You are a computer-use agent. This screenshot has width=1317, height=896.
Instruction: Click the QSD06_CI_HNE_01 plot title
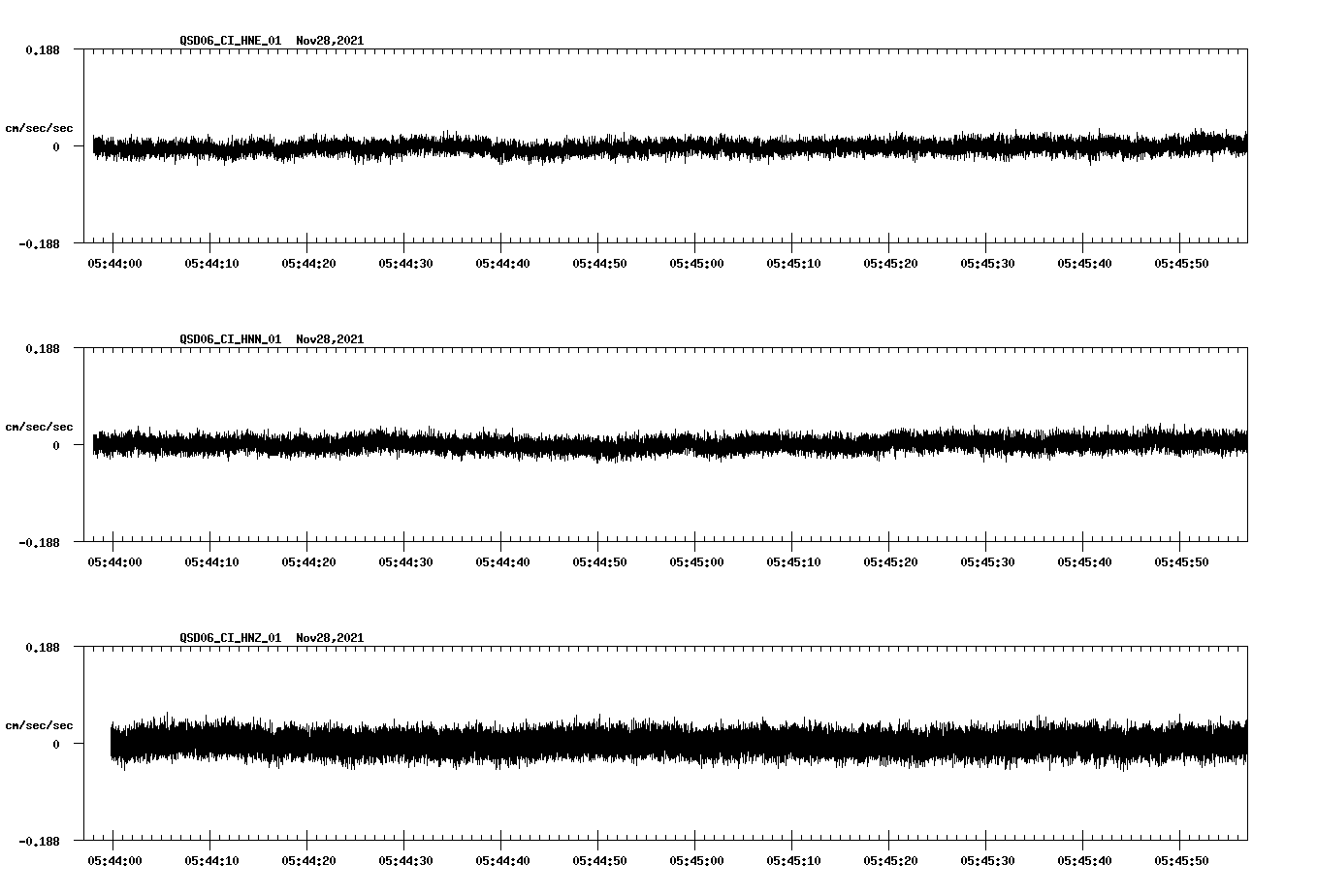(272, 41)
